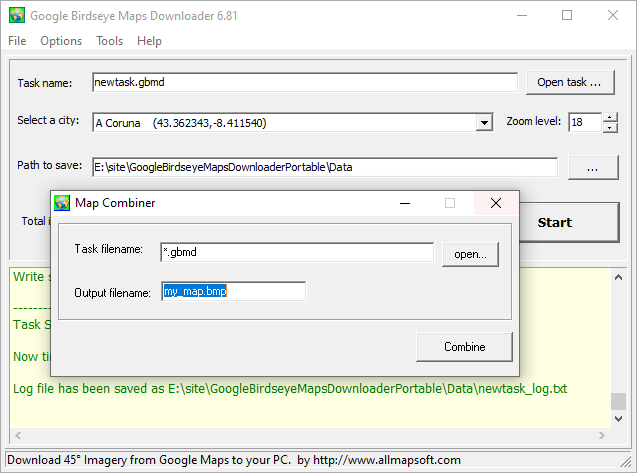The width and height of the screenshot is (637, 473).
Task: Click the Start button
Action: 569,222
